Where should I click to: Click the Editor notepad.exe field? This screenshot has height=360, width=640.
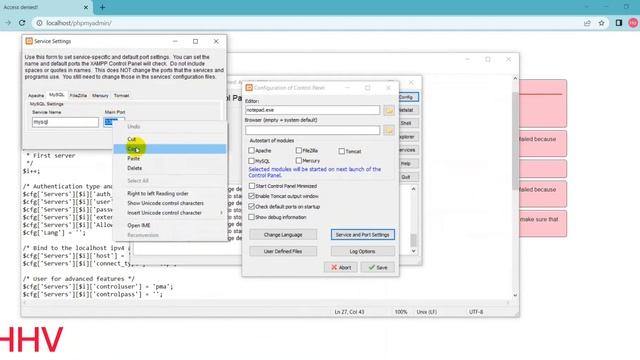(x=312, y=110)
